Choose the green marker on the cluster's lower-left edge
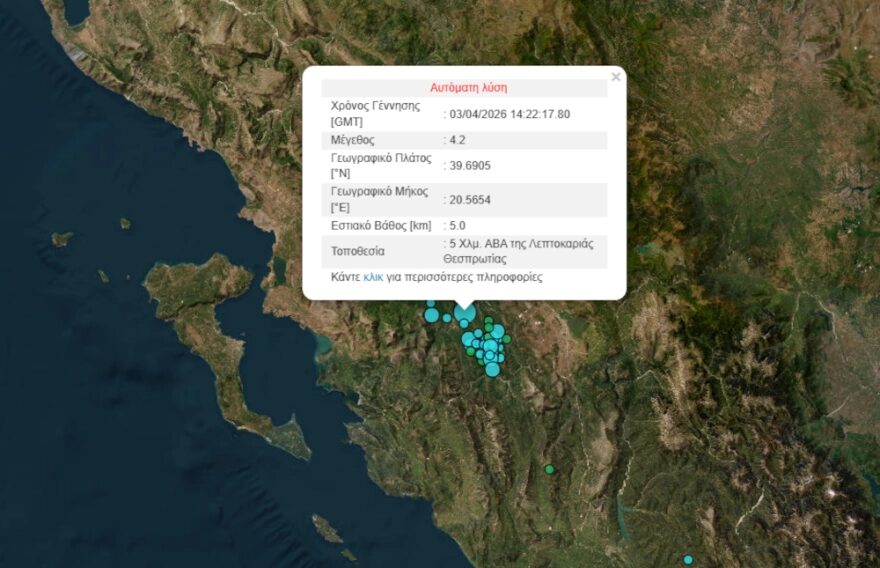880x568 pixels. (x=471, y=351)
